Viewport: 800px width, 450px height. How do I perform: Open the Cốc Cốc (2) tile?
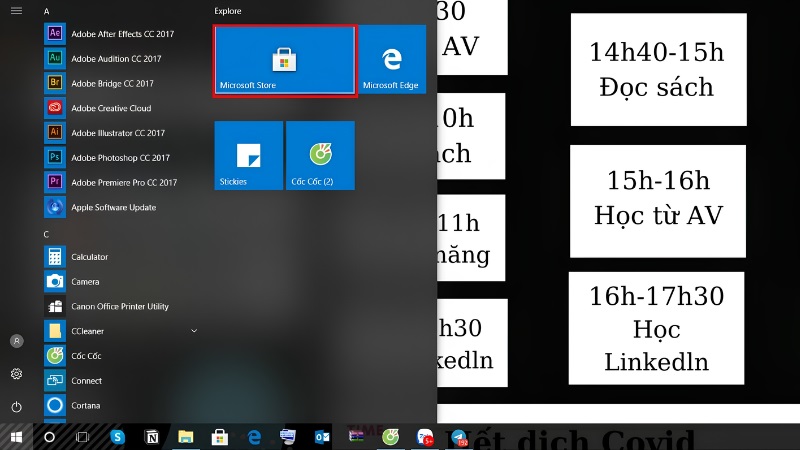click(320, 156)
